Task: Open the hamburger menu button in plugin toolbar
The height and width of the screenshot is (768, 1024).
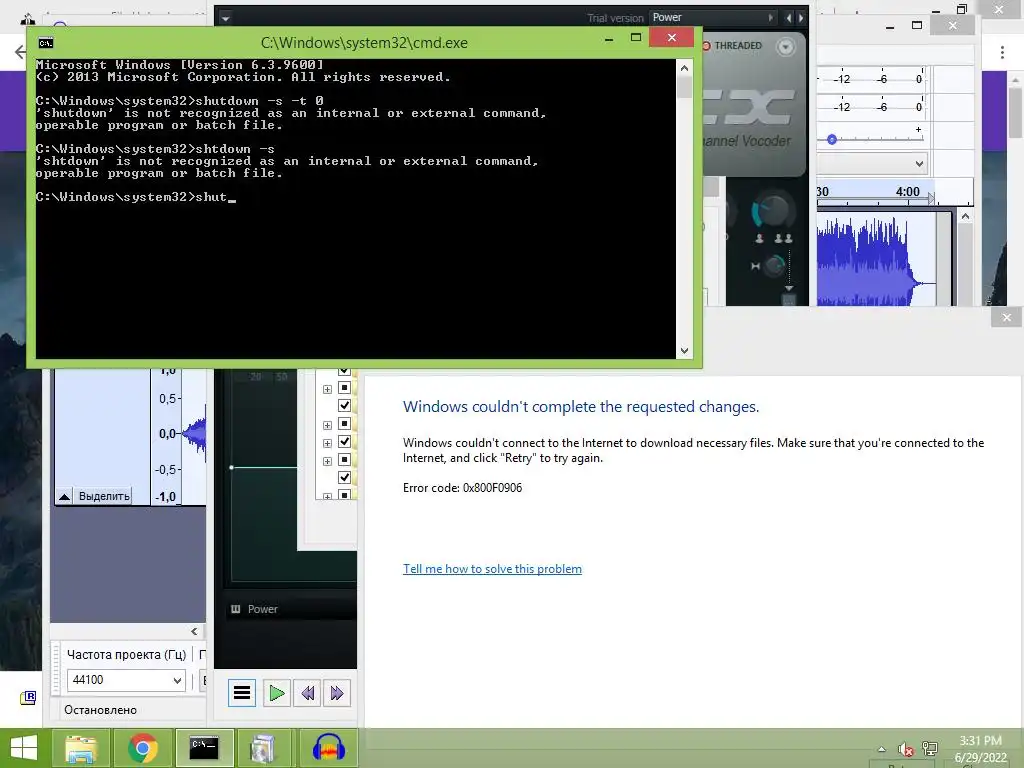Action: (242, 692)
